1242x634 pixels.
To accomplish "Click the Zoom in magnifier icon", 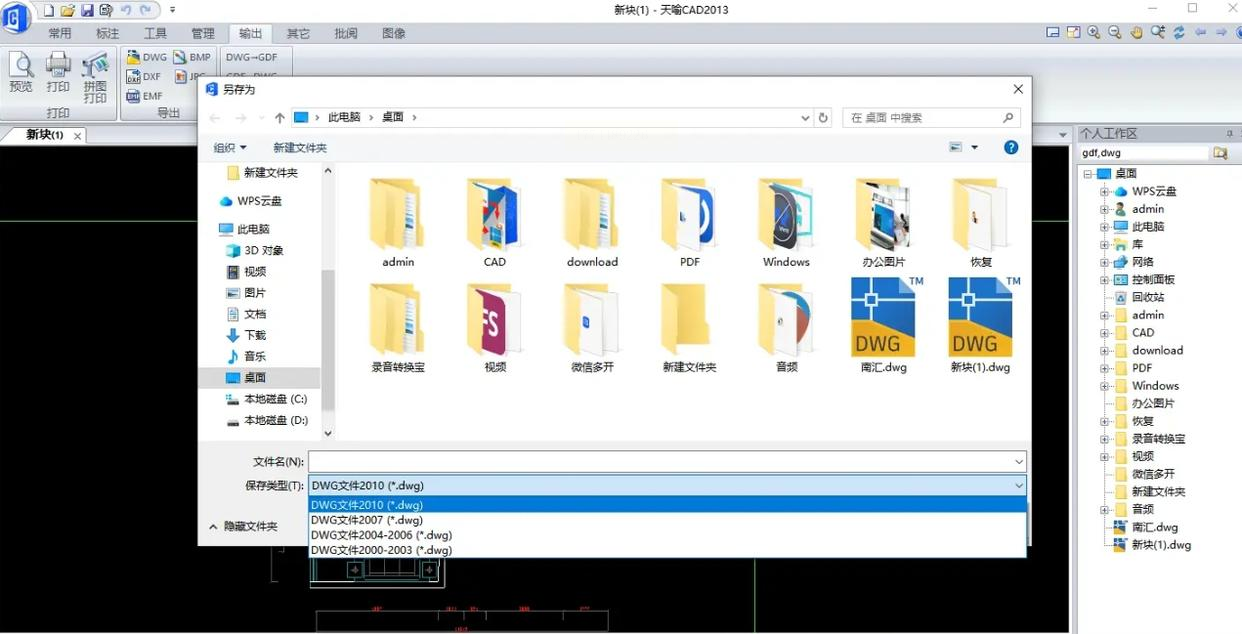I will click(1094, 32).
